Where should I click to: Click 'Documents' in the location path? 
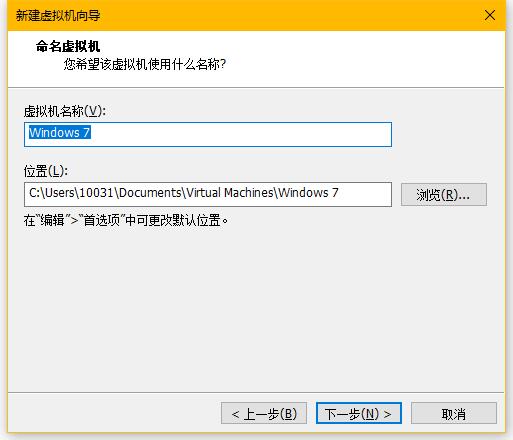(x=150, y=193)
